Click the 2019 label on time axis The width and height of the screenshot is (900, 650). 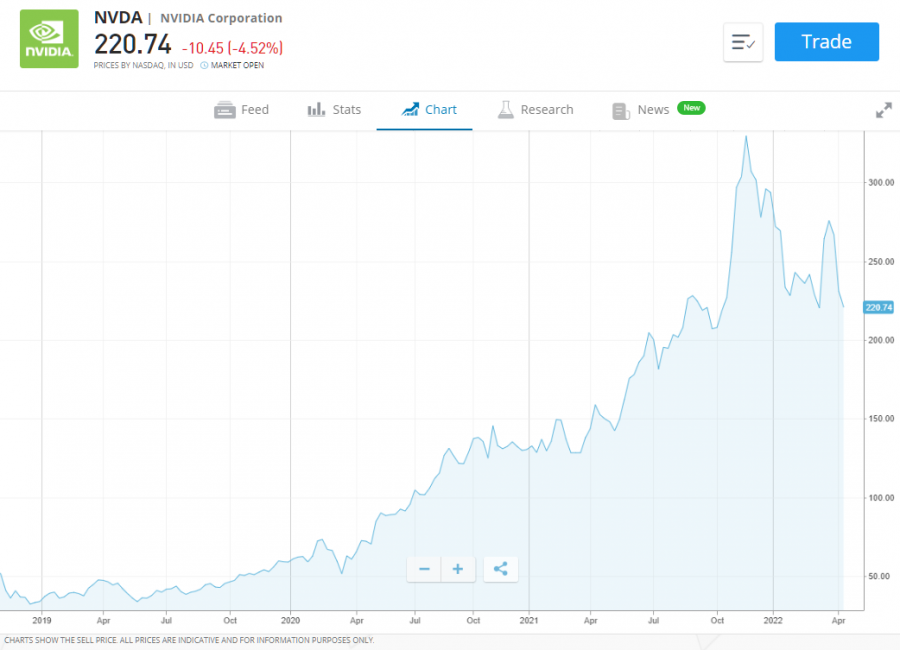(42, 620)
